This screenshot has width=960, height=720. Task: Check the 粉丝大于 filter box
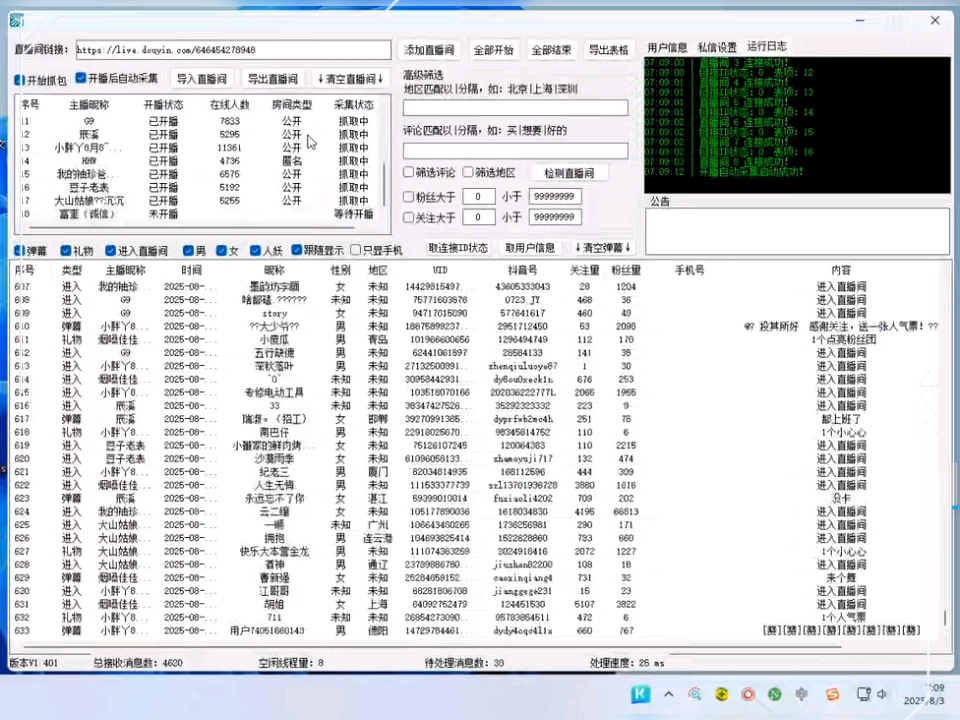pyautogui.click(x=408, y=197)
